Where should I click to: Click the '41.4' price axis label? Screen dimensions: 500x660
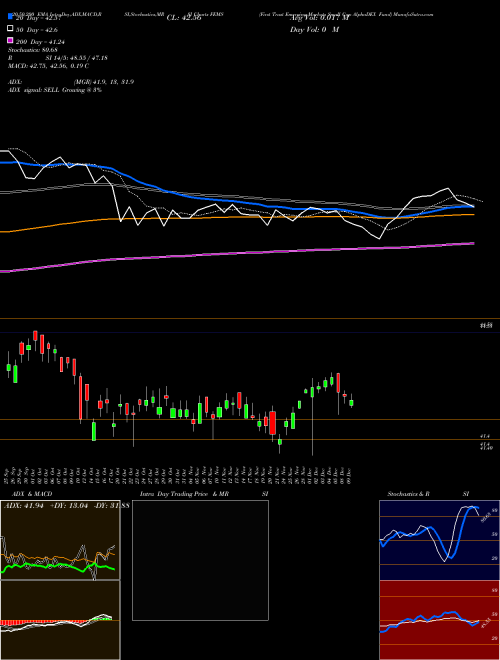pos(484,436)
